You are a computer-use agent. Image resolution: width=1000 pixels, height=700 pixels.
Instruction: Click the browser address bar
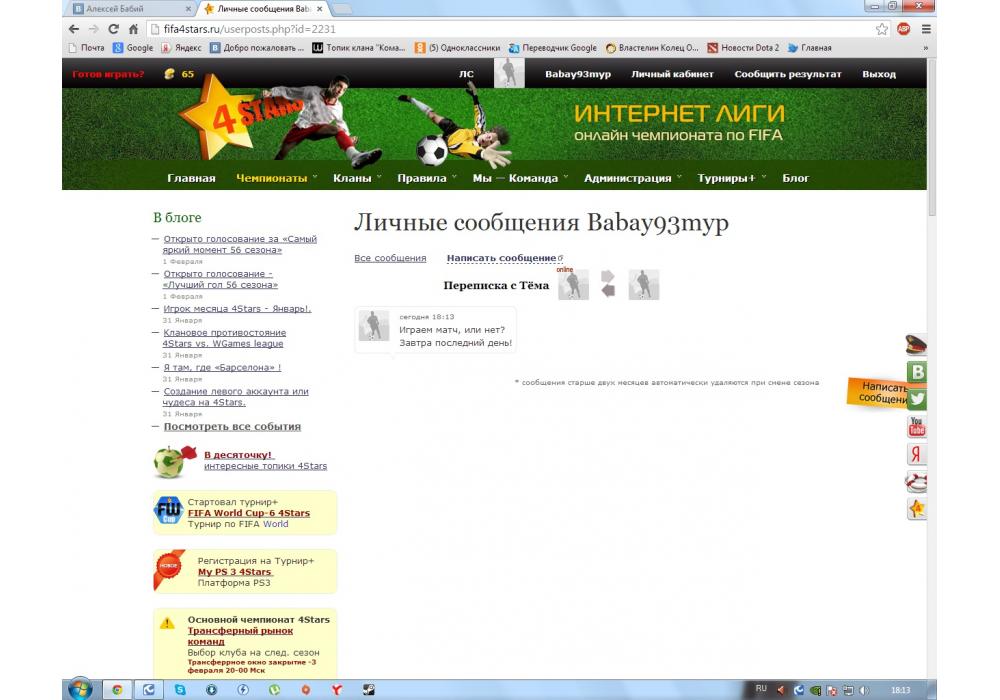click(x=500, y=29)
